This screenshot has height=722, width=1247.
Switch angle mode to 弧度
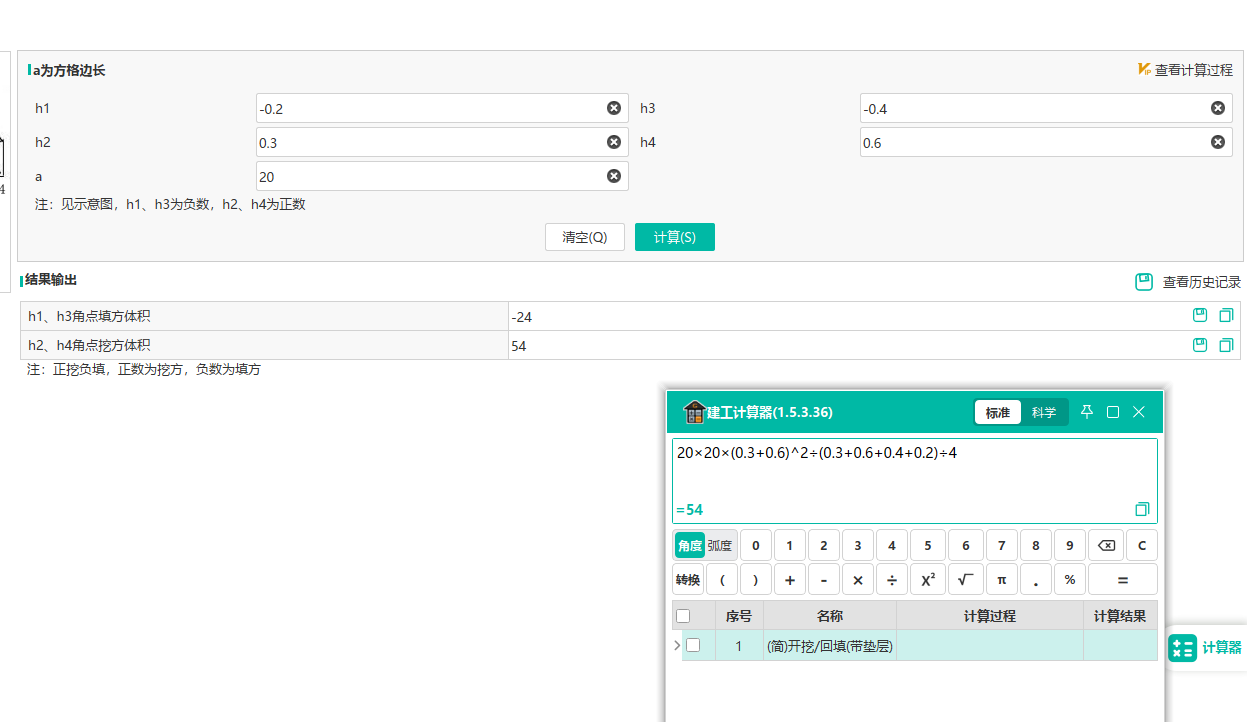click(720, 546)
